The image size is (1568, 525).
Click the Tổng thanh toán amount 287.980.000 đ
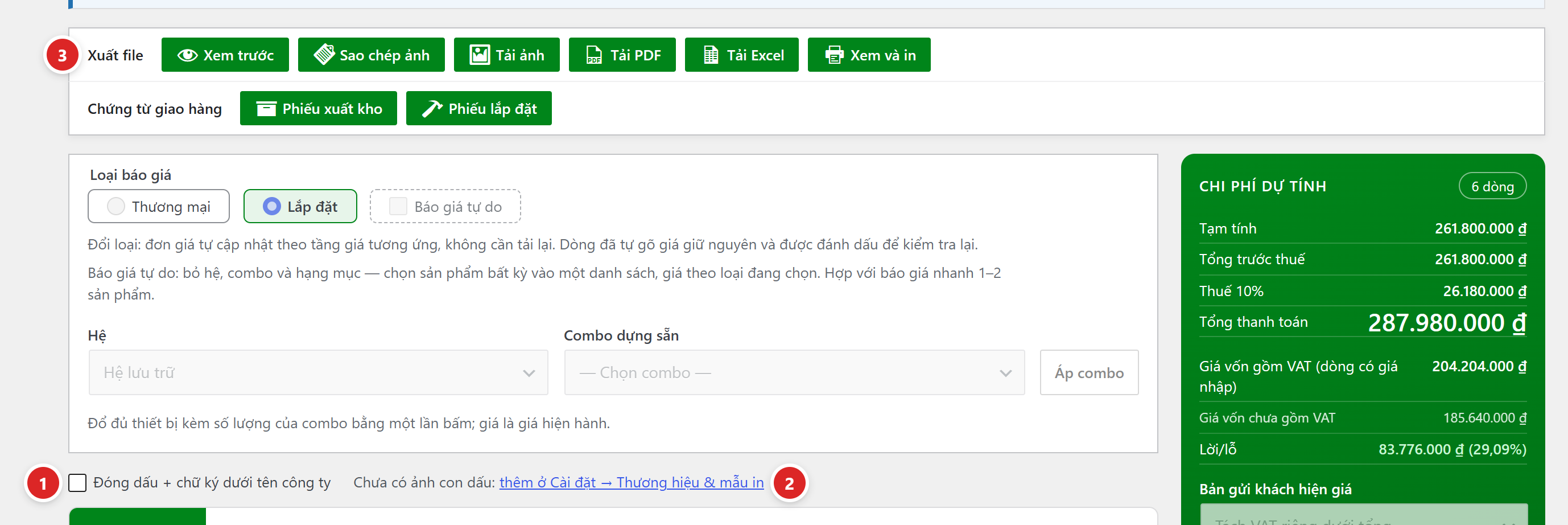1447,323
